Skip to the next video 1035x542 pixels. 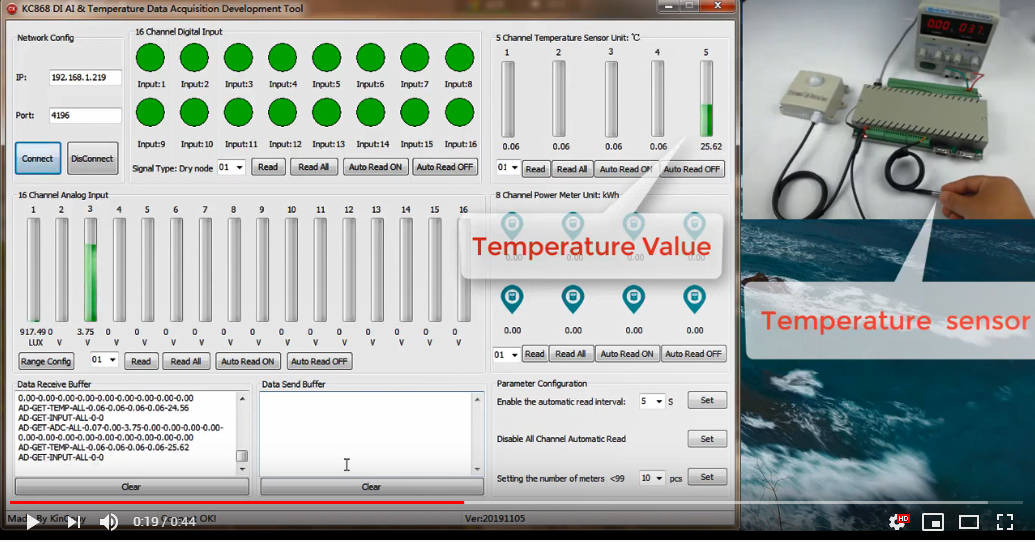click(74, 521)
